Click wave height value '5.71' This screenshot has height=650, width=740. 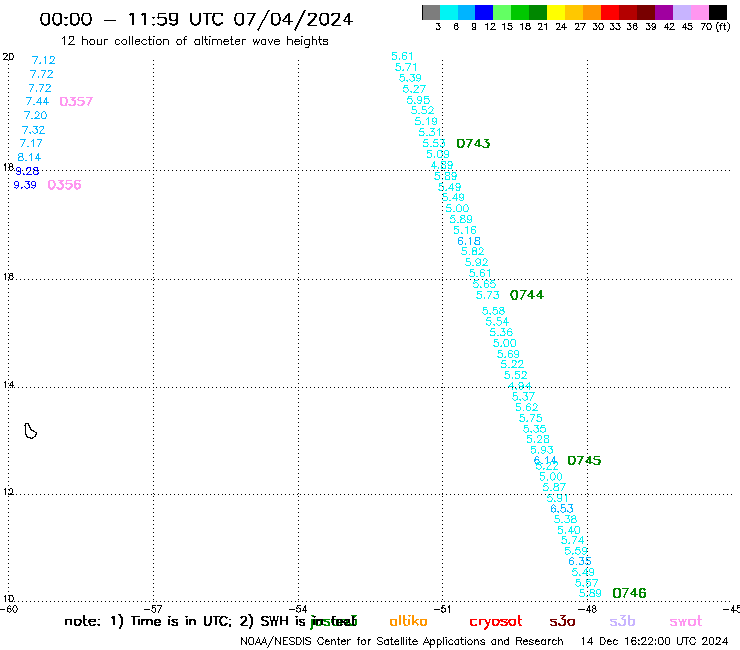click(x=406, y=67)
